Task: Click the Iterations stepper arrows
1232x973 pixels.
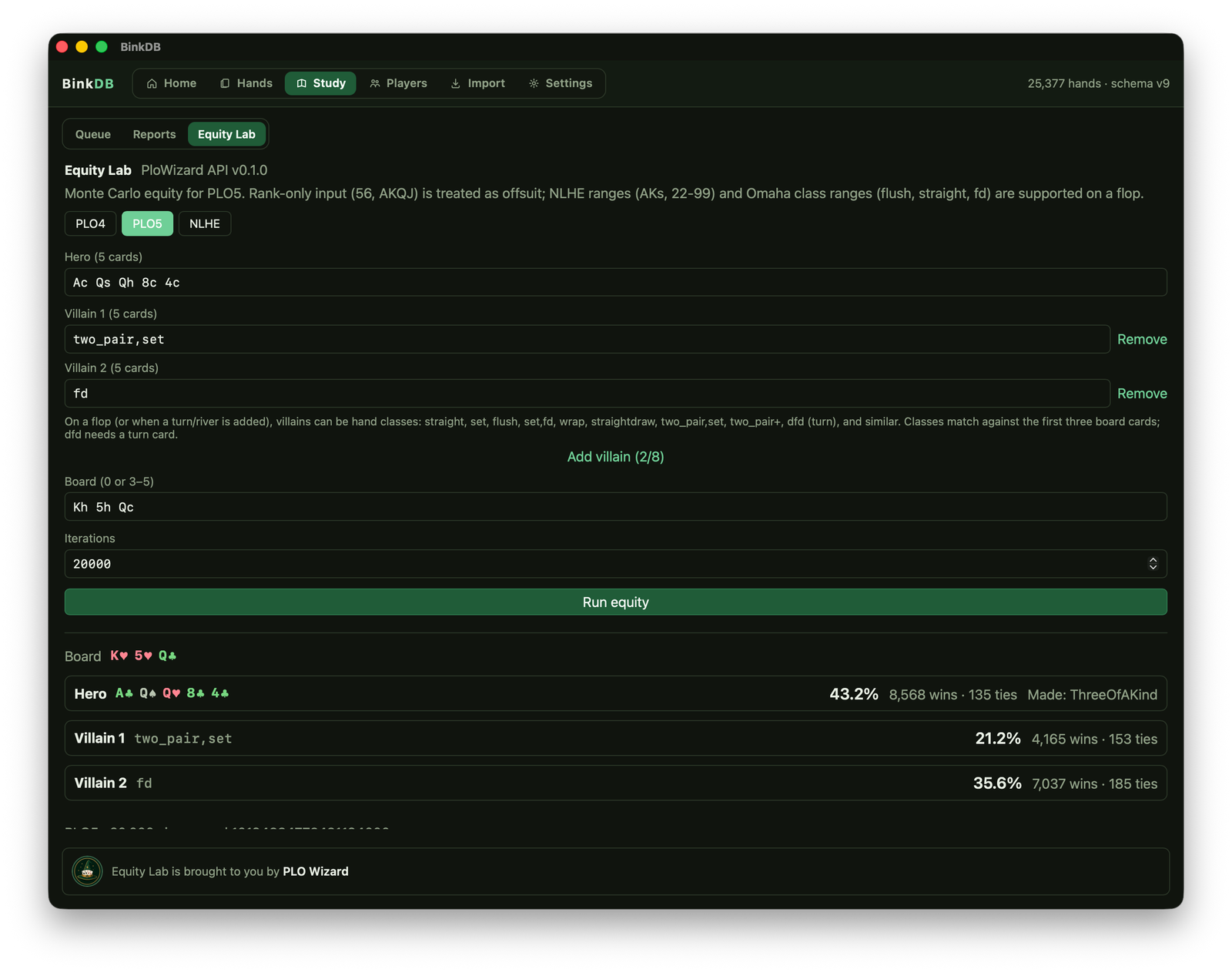Action: click(1153, 564)
